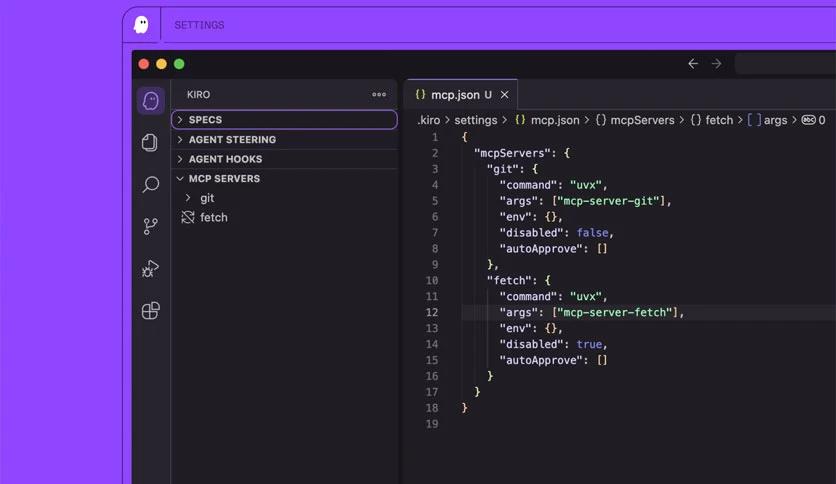Viewport: 836px width, 484px height.
Task: Open the Extensions icon
Action: [150, 310]
